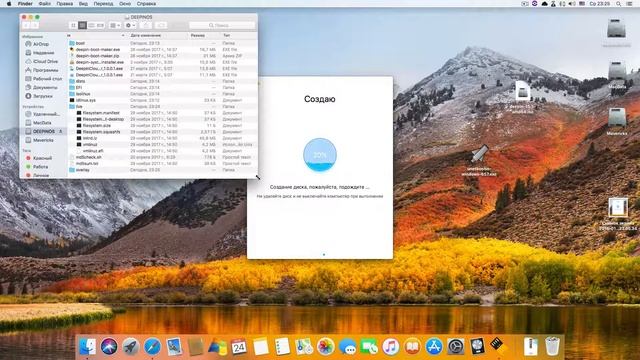Click the volume icon in menu bar
This screenshot has width=640, height=360.
(572, 4)
